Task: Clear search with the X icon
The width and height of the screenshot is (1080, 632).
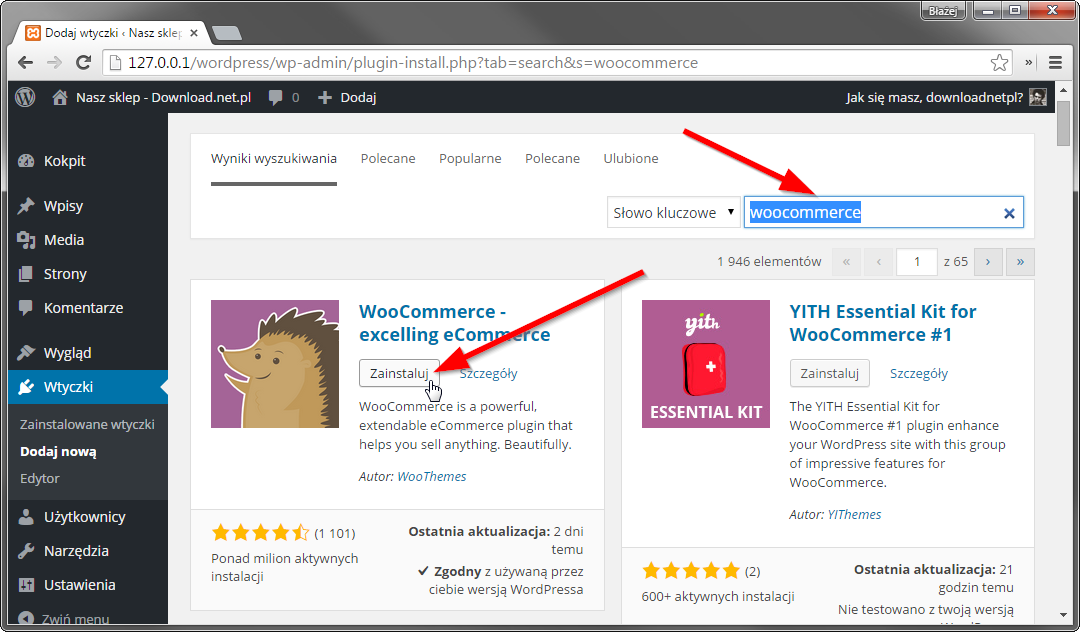Action: [x=1009, y=213]
